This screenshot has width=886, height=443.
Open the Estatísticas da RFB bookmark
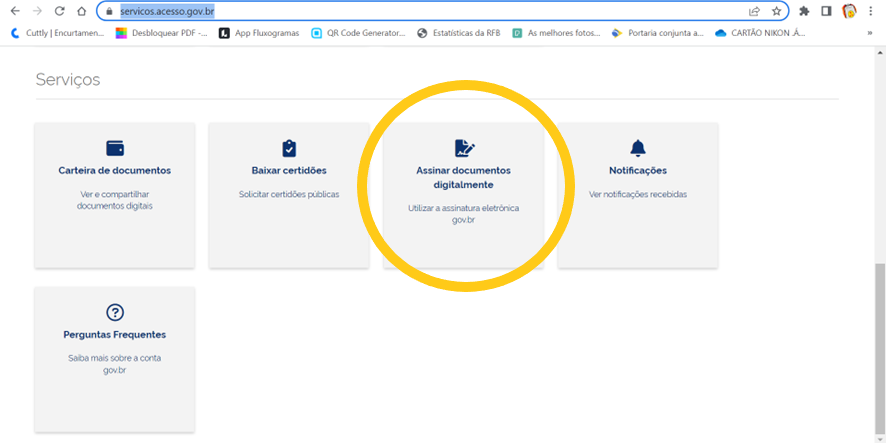pyautogui.click(x=458, y=32)
